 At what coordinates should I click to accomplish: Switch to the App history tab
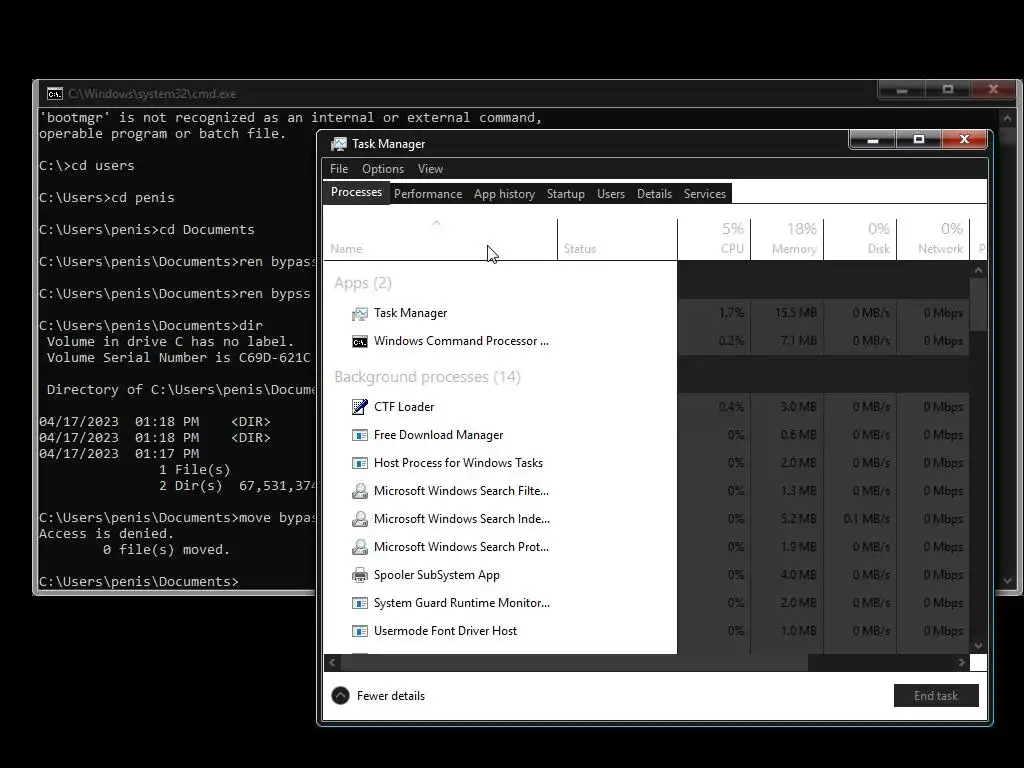pyautogui.click(x=504, y=194)
